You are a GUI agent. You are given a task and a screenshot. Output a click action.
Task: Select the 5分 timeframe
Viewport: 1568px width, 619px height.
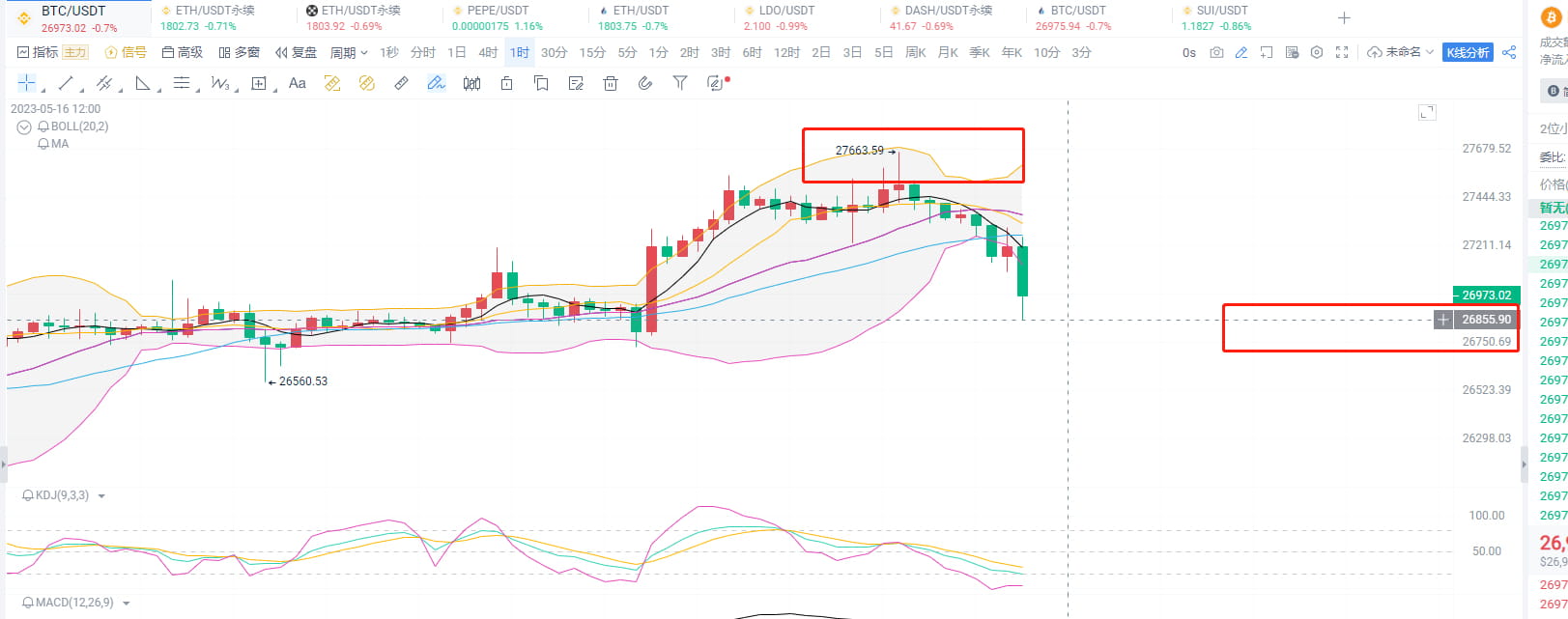[627, 52]
